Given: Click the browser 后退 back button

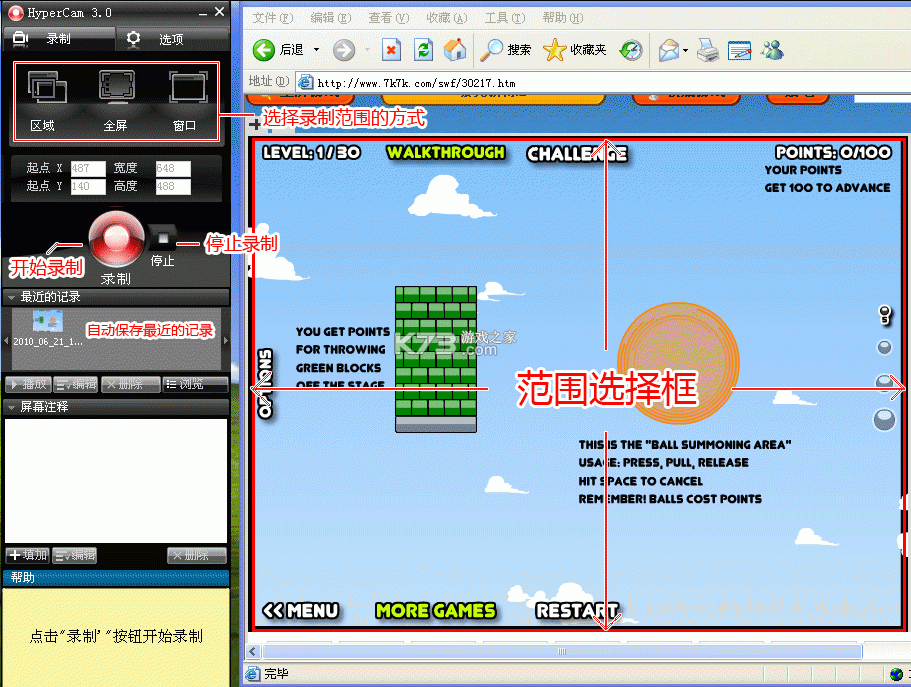Looking at the screenshot, I should coord(278,50).
